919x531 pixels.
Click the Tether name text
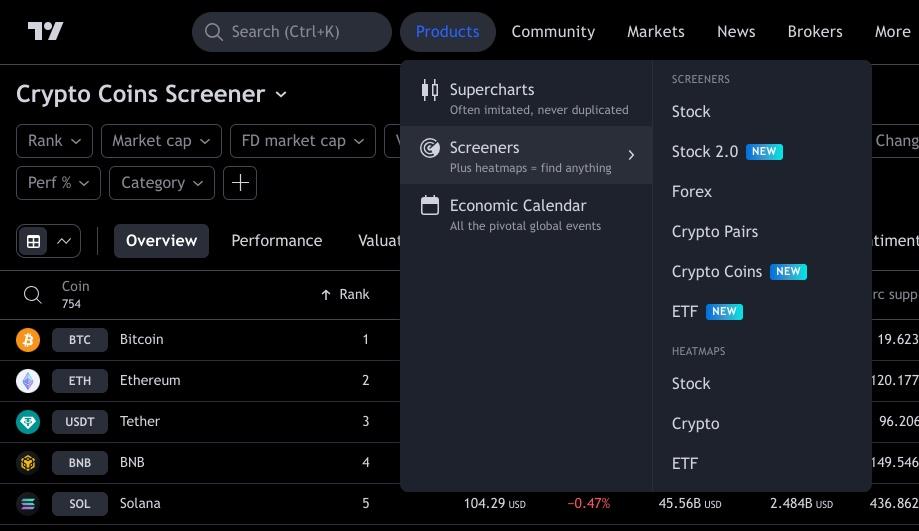139,421
